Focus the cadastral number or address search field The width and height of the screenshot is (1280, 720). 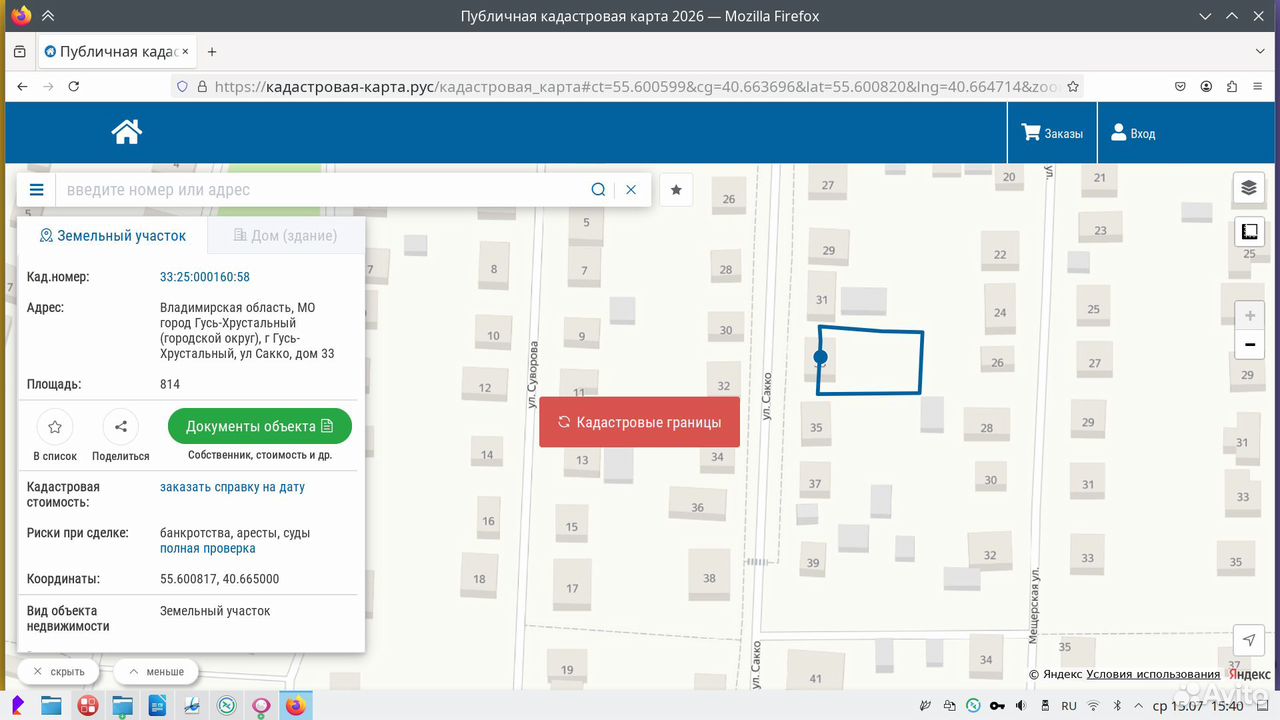coord(320,190)
